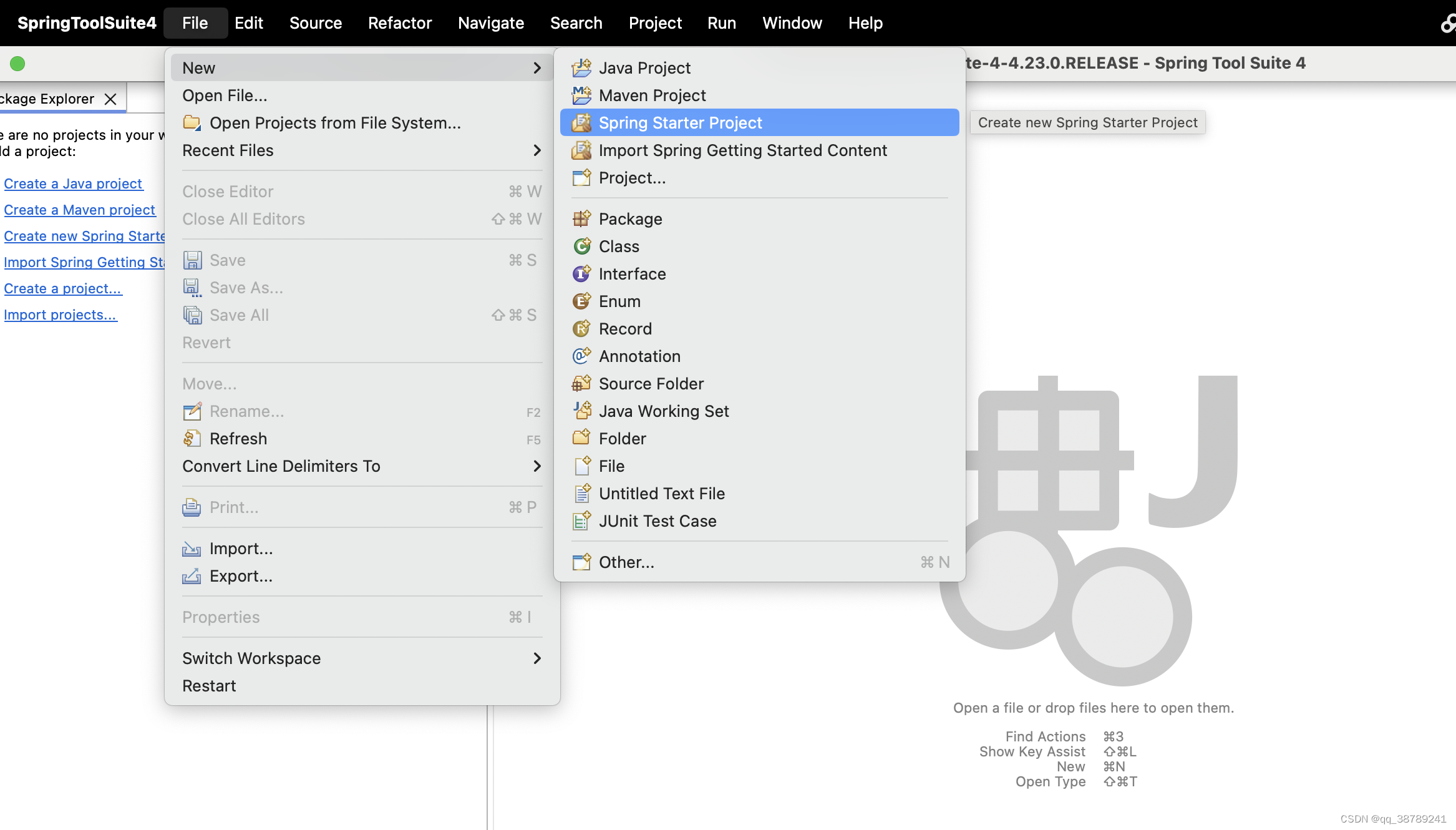This screenshot has height=830, width=1456.
Task: Select Other... from the New submenu
Action: point(626,562)
